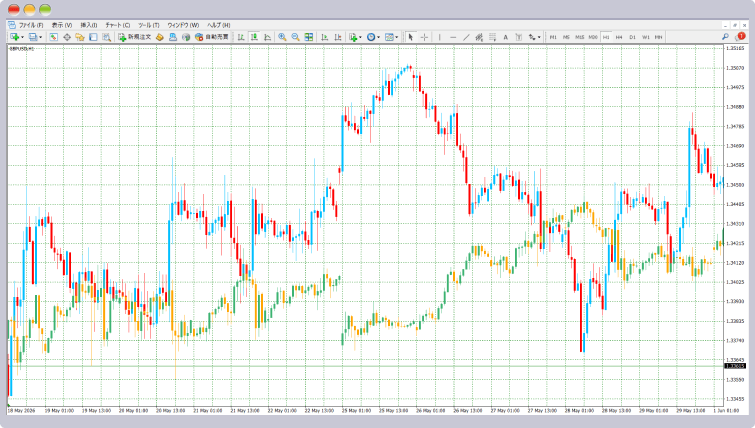Viewport: 755px width, 428px height.
Task: Open the ウィンドウ (W) menu
Action: (183, 25)
